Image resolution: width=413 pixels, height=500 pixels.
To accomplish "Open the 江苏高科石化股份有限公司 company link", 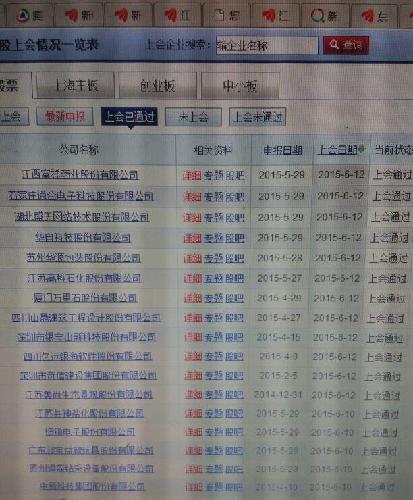I will (x=84, y=278).
